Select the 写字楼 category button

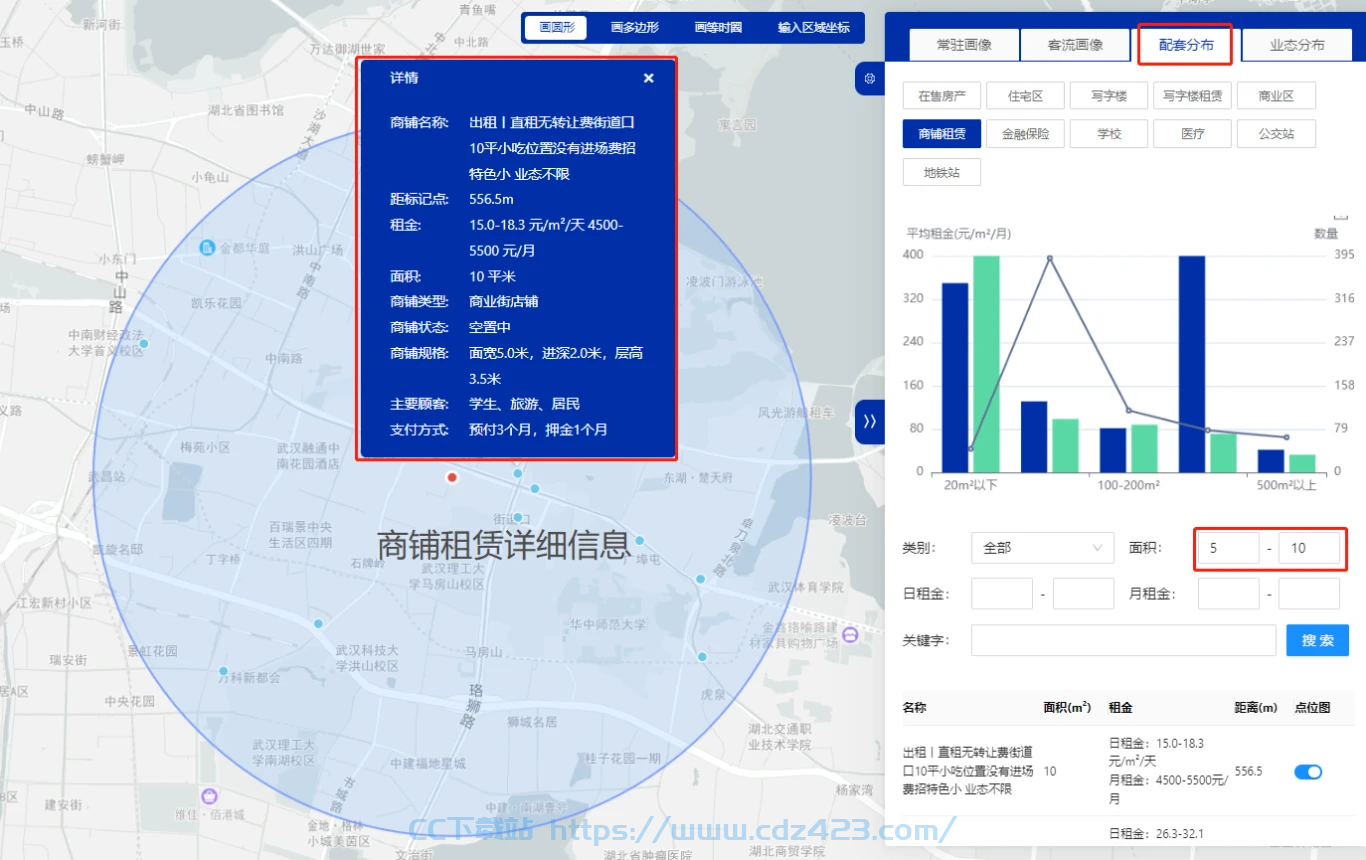pyautogui.click(x=1109, y=96)
